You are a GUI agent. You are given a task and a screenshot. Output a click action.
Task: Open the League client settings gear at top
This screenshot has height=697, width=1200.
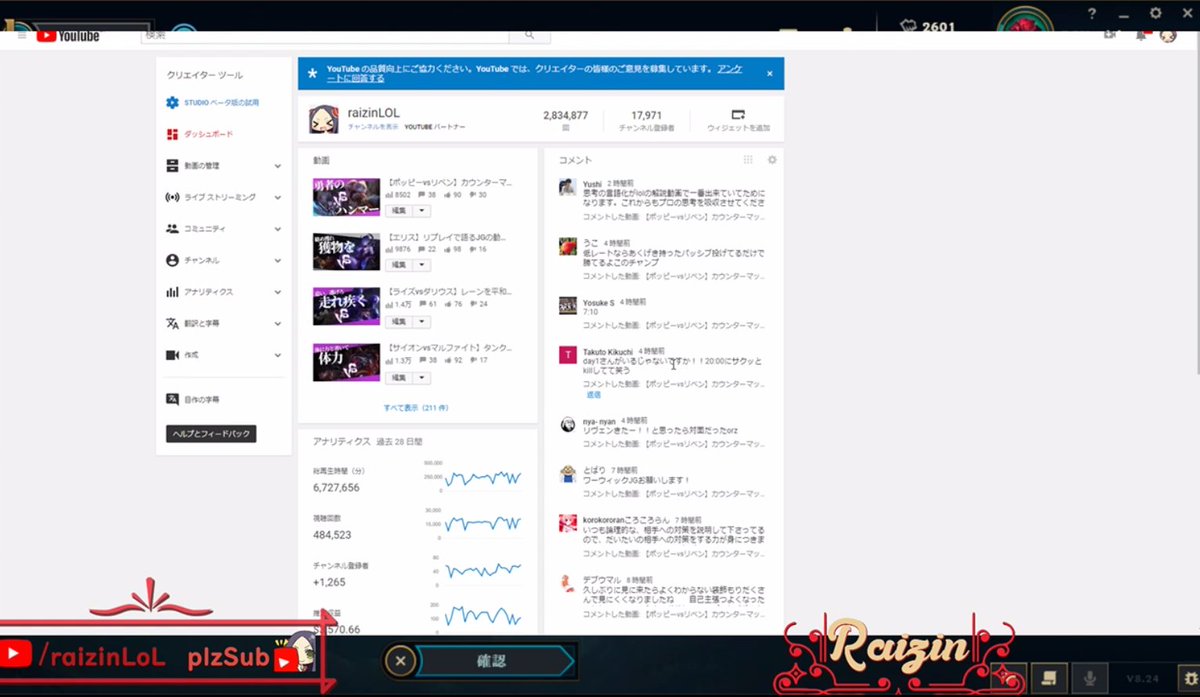[1156, 13]
